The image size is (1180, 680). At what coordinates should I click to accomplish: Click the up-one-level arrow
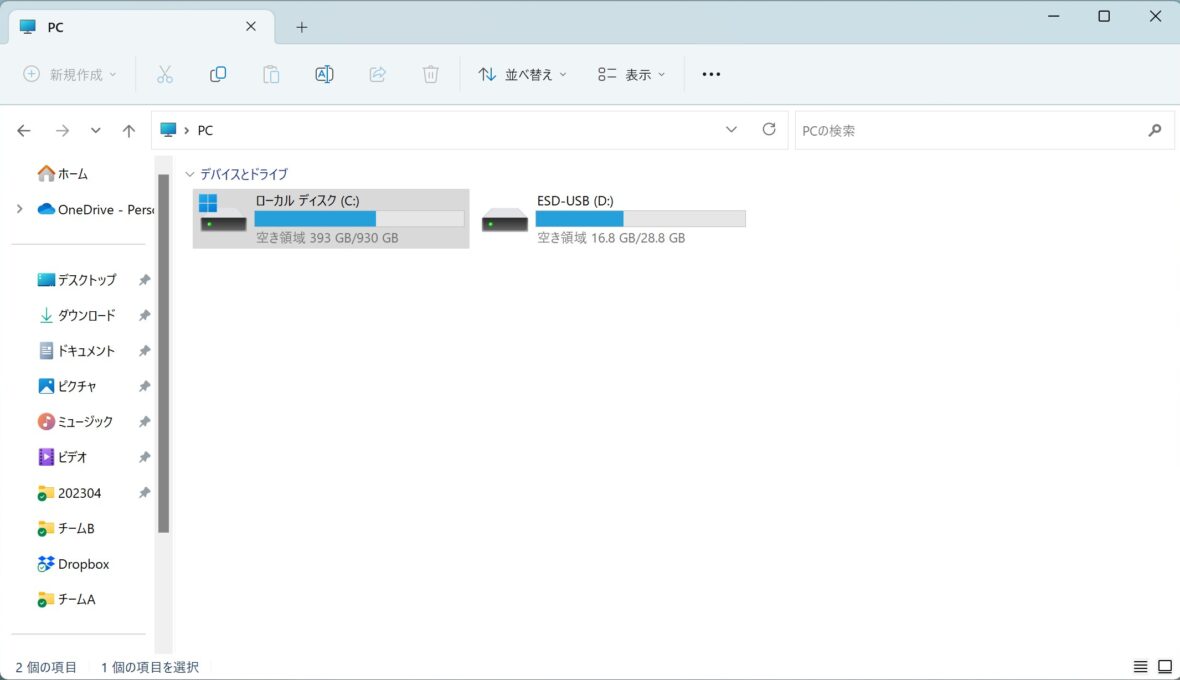coord(129,130)
